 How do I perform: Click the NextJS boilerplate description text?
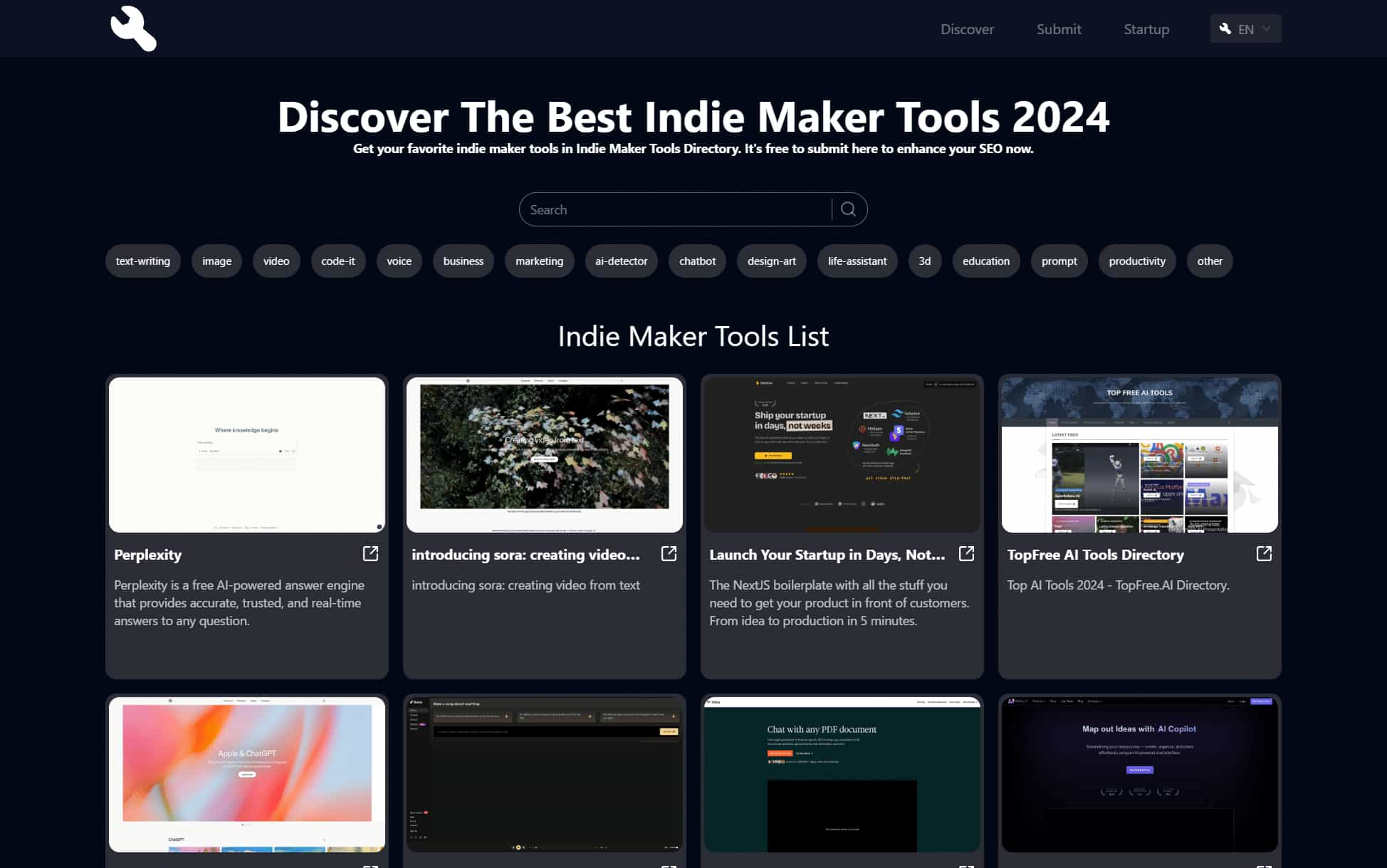click(x=839, y=602)
